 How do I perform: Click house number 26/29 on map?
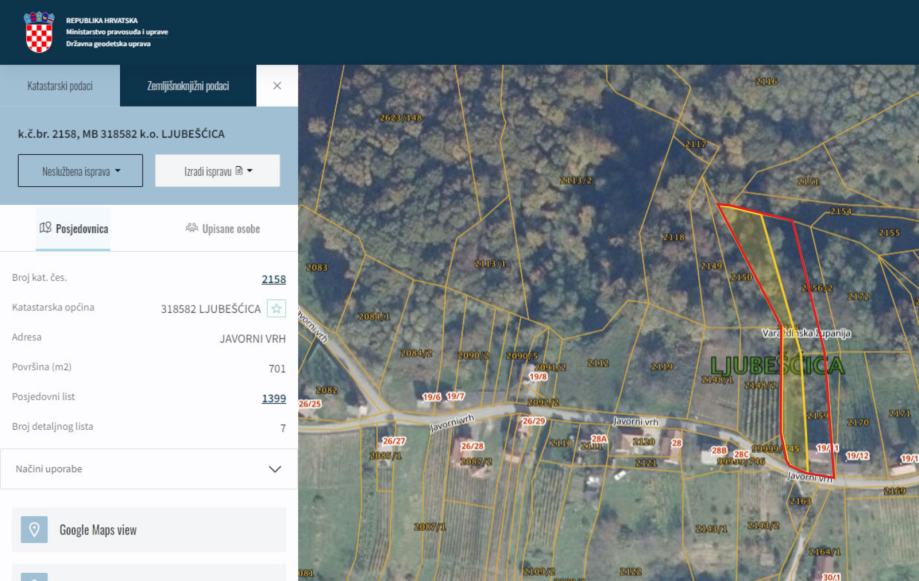click(x=533, y=421)
